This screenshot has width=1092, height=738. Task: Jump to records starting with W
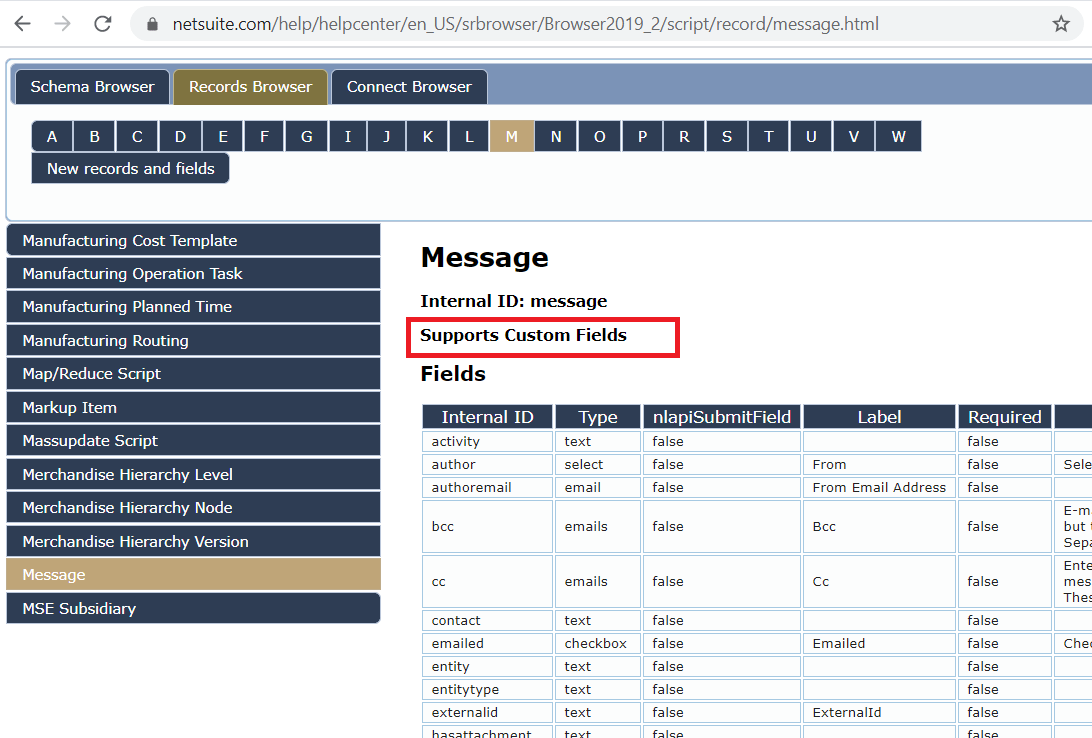[897, 136]
